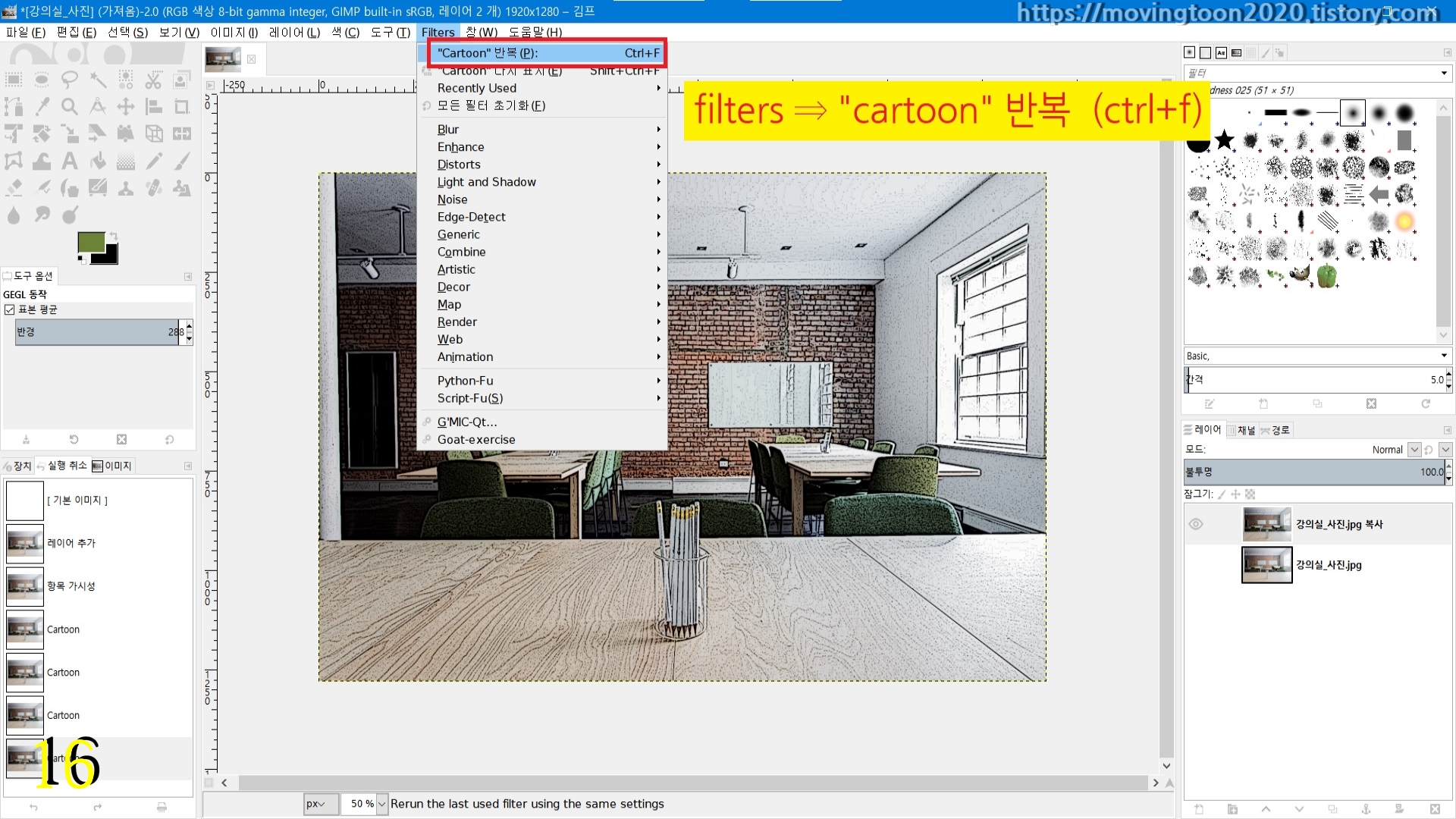Swap foreground and background colors
The height and width of the screenshot is (819, 1456).
click(x=114, y=236)
